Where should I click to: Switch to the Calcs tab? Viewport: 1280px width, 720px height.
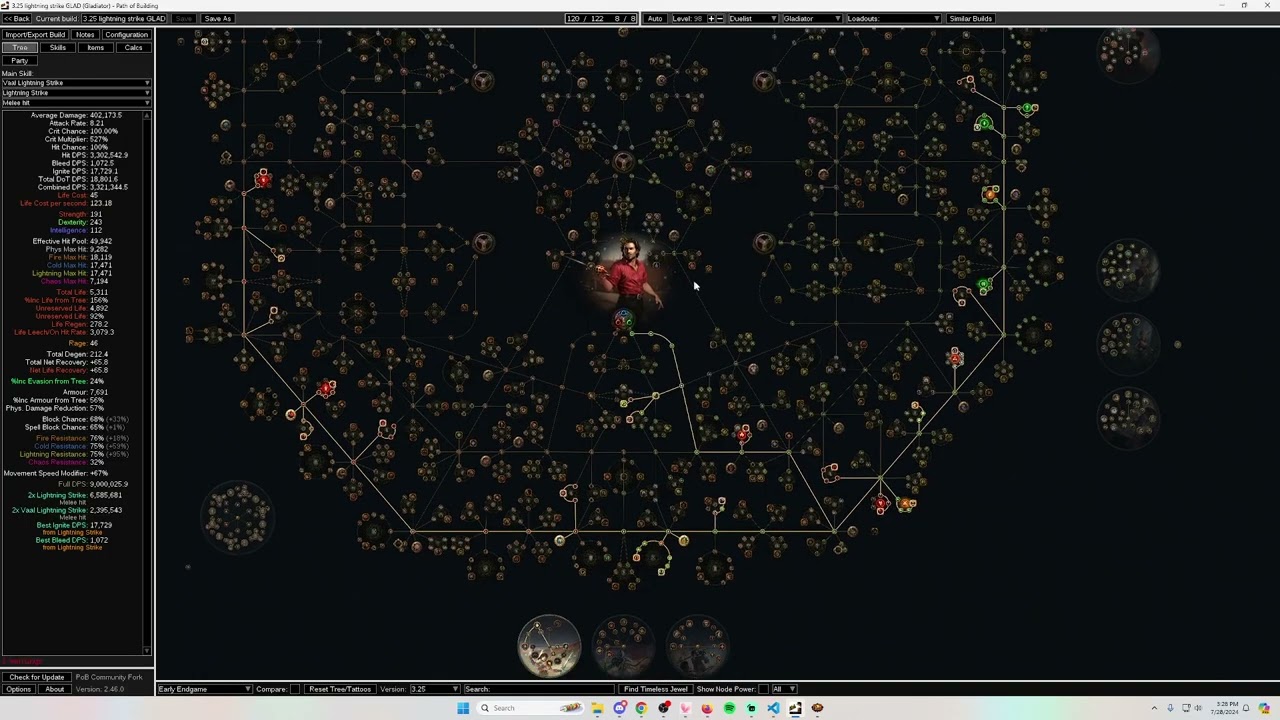tap(133, 48)
